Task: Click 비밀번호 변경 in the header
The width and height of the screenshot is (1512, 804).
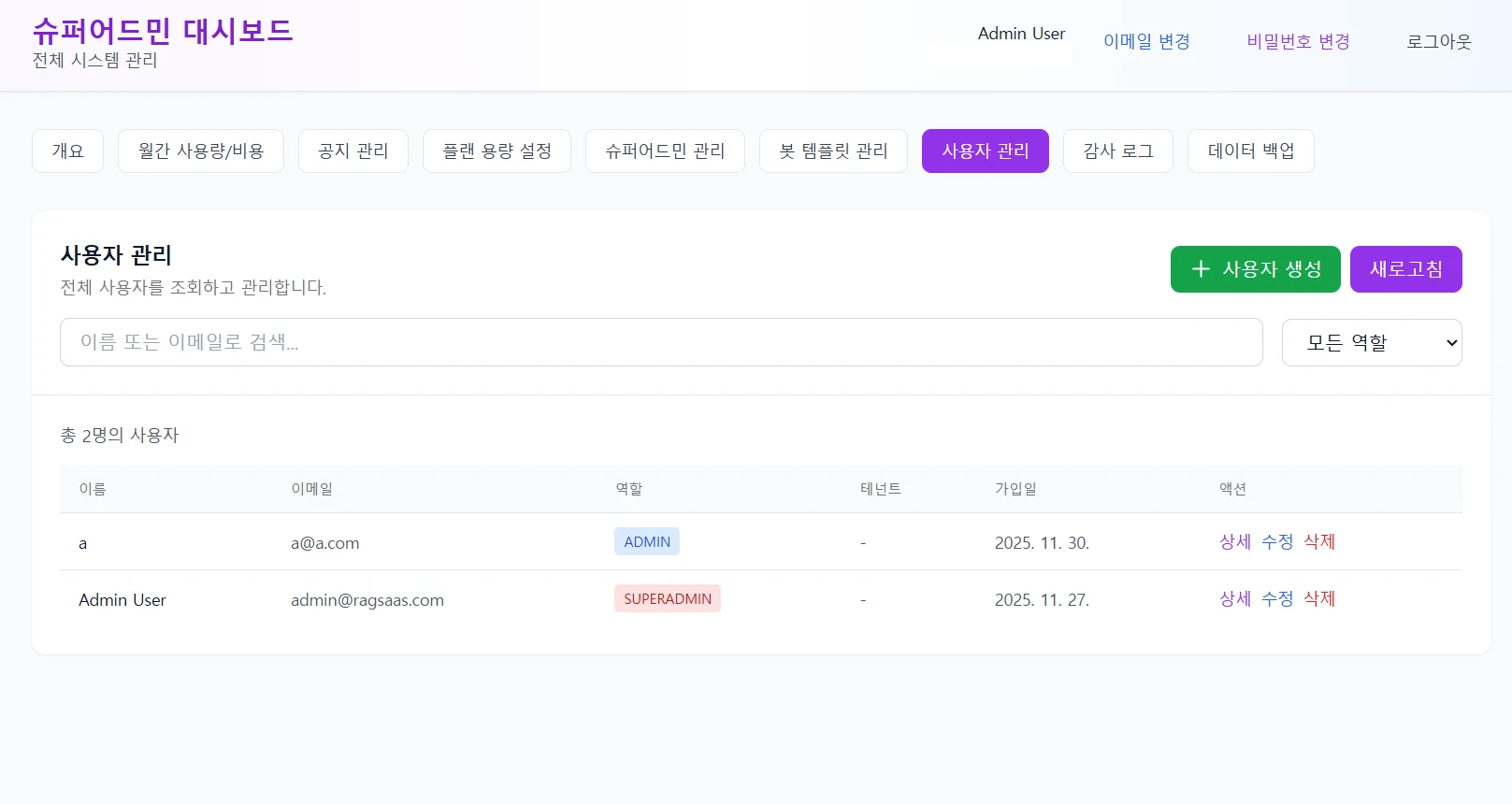Action: [x=1298, y=42]
